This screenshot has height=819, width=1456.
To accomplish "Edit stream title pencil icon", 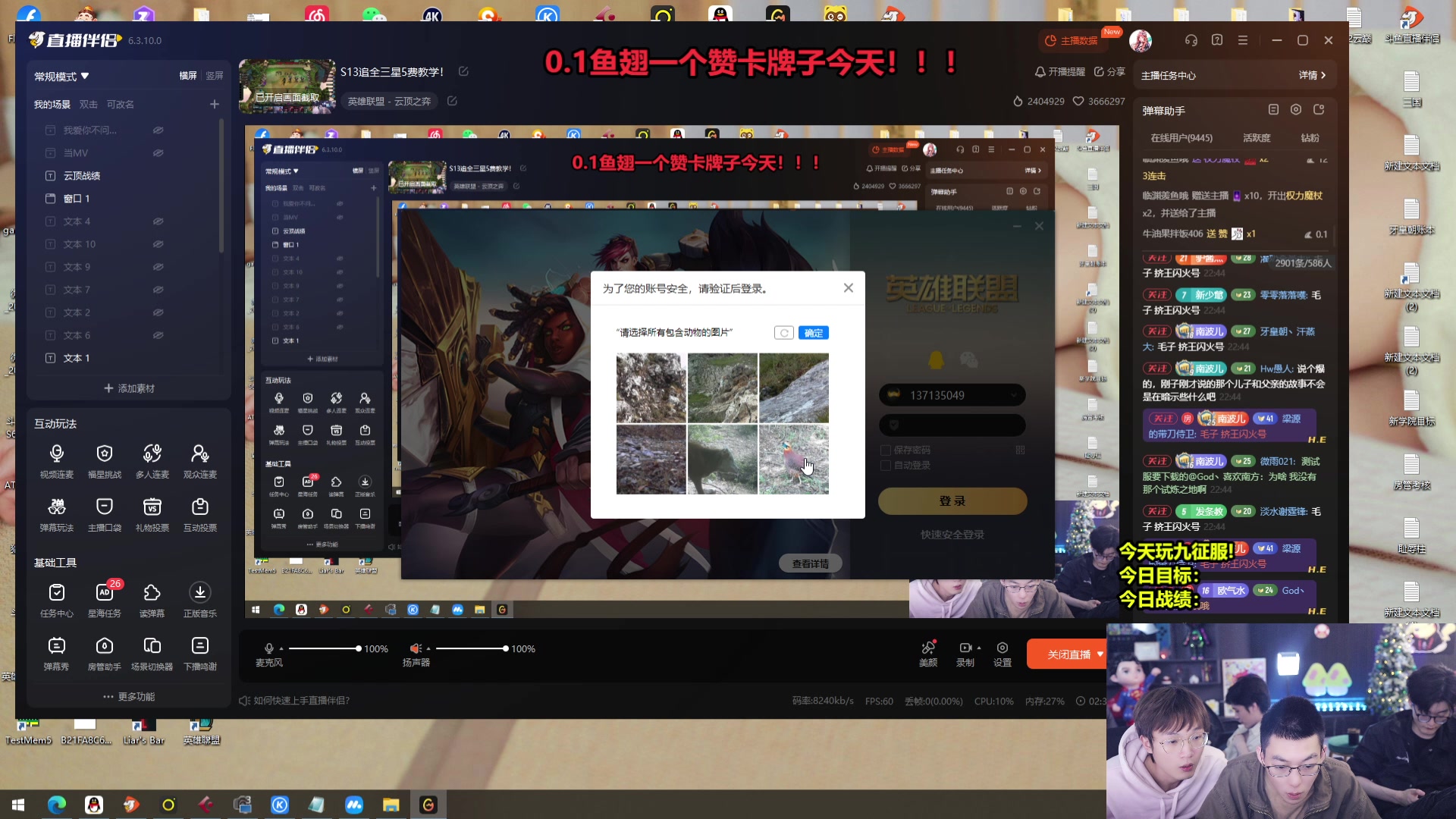I will 463,71.
